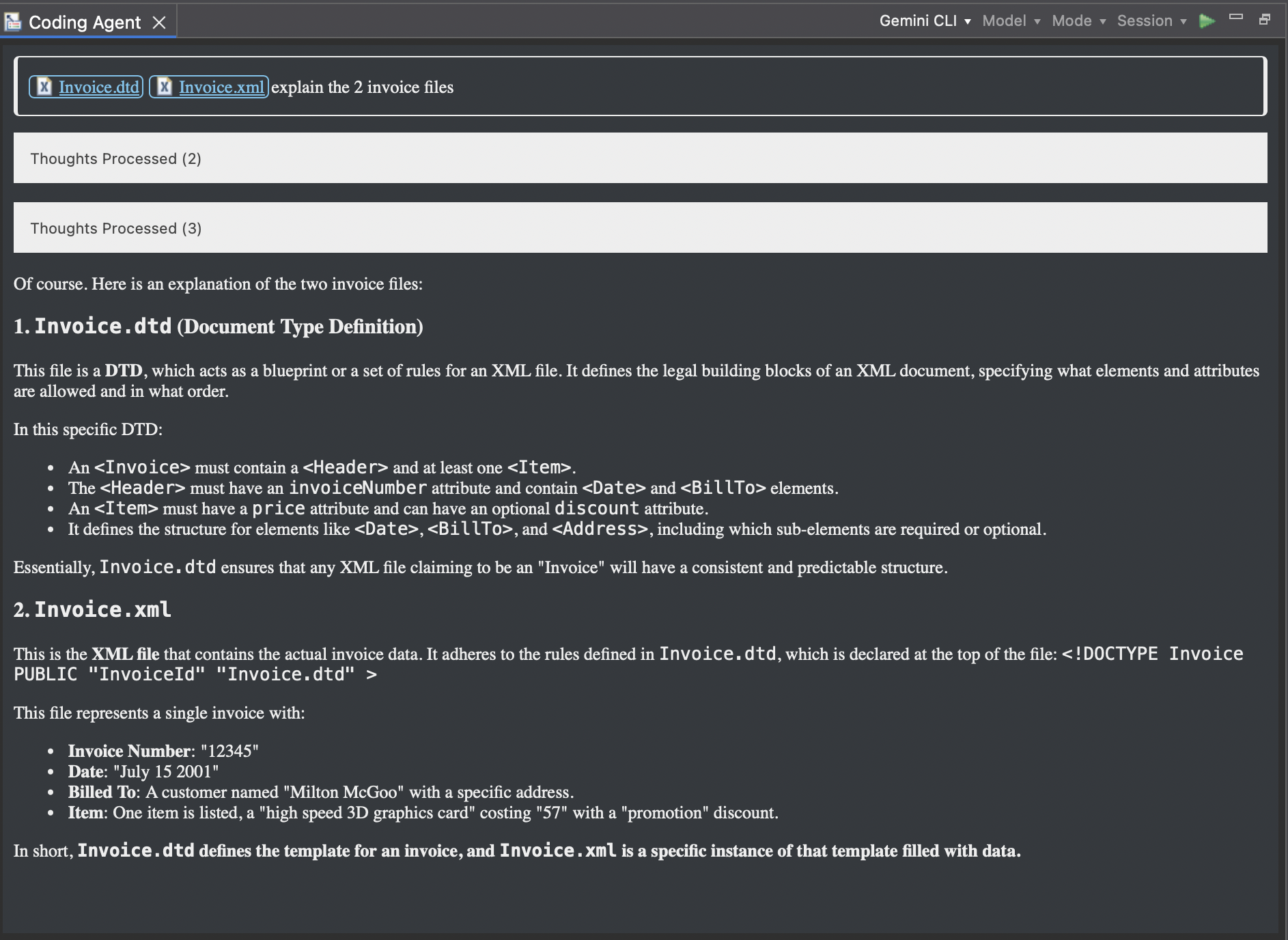Click the green run arrow icon
The image size is (1288, 940).
click(x=1207, y=20)
